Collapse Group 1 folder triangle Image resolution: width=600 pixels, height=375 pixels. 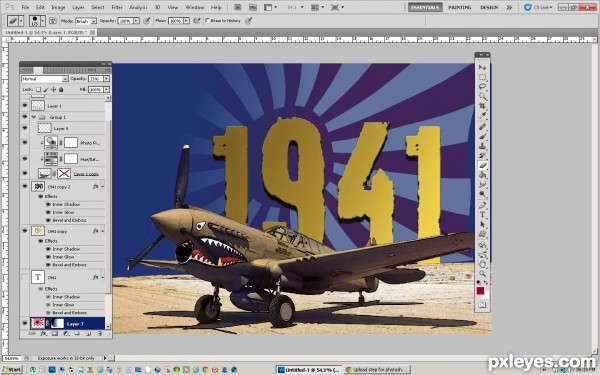34,117
